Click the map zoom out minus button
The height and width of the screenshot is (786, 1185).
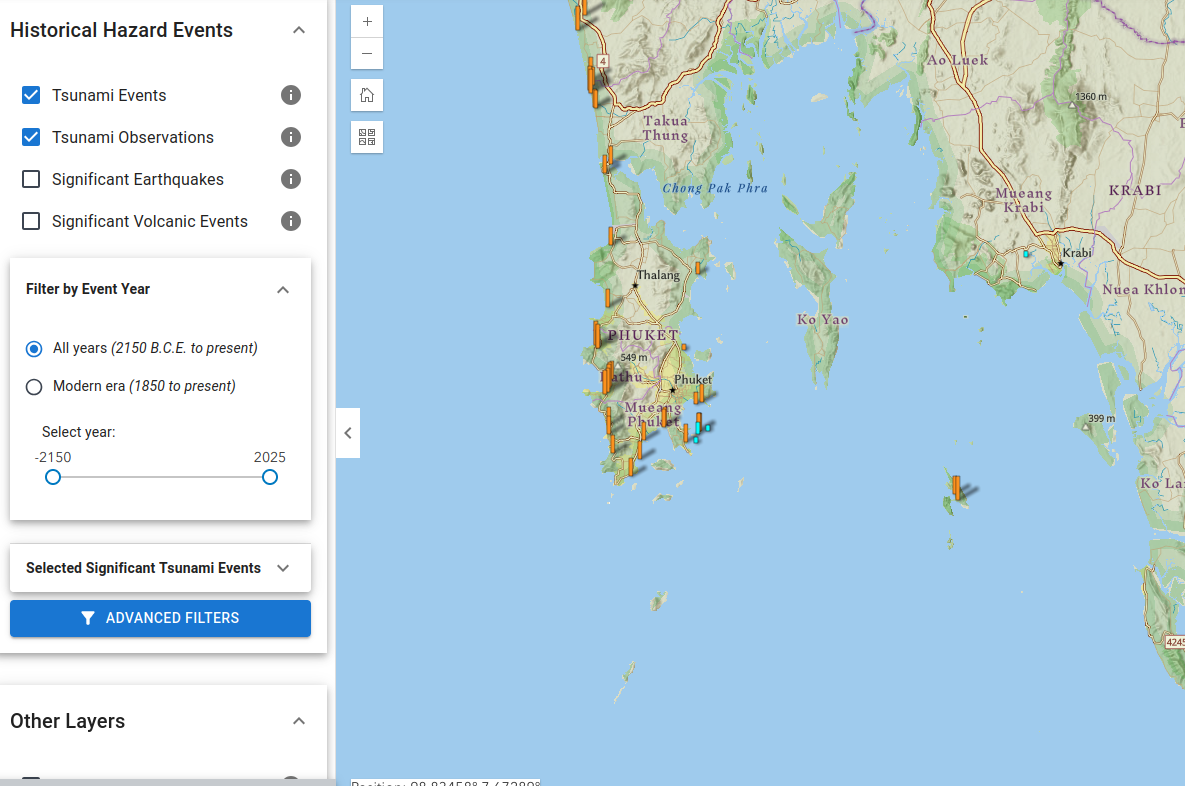(x=367, y=53)
